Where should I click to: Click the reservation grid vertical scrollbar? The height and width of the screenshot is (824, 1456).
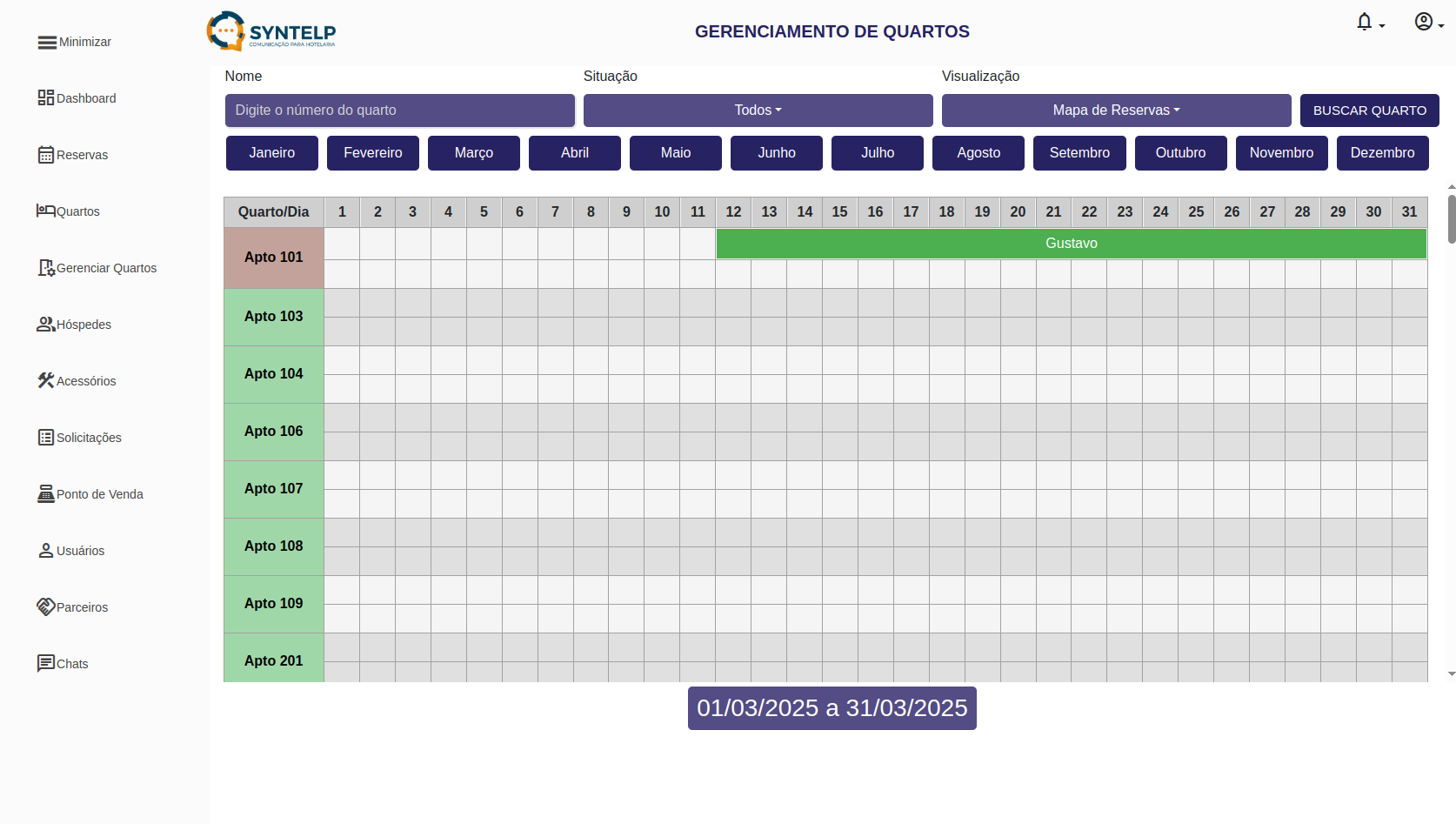[x=1451, y=219]
